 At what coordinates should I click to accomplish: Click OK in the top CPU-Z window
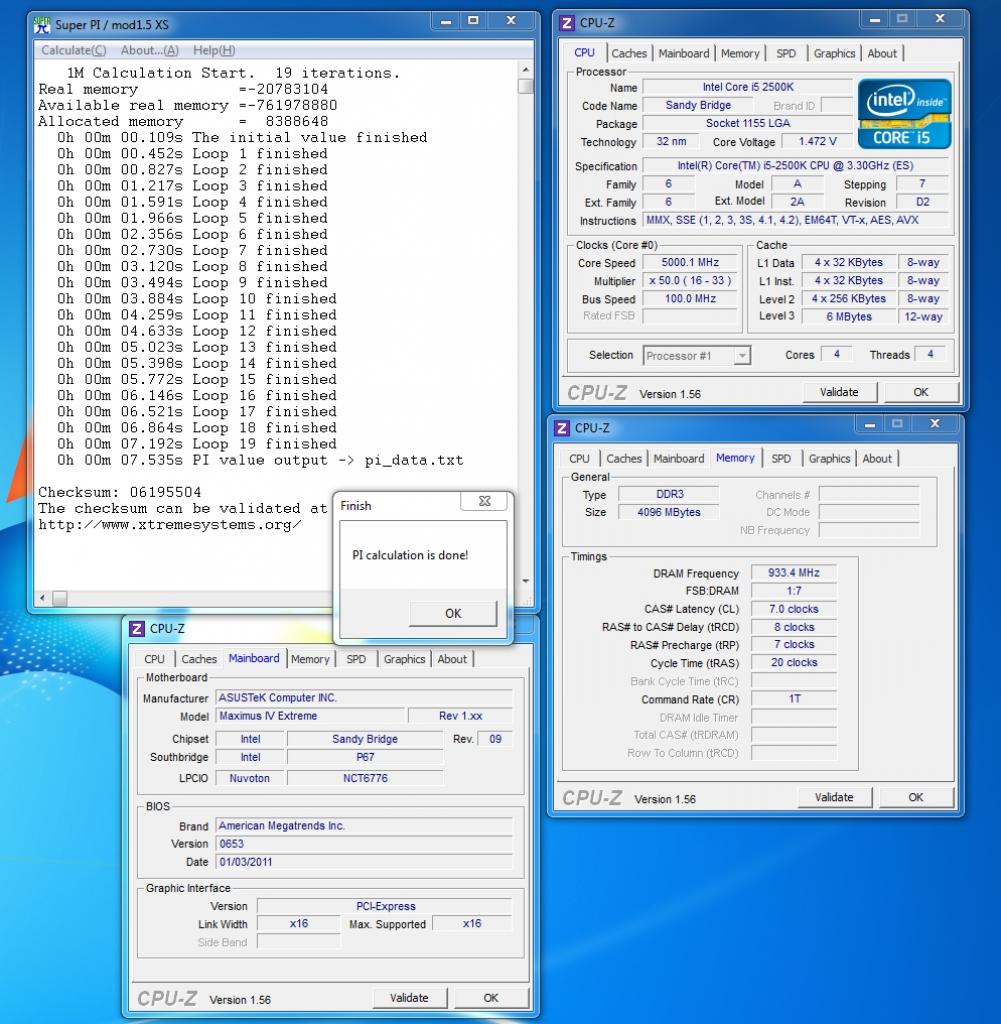(x=921, y=392)
